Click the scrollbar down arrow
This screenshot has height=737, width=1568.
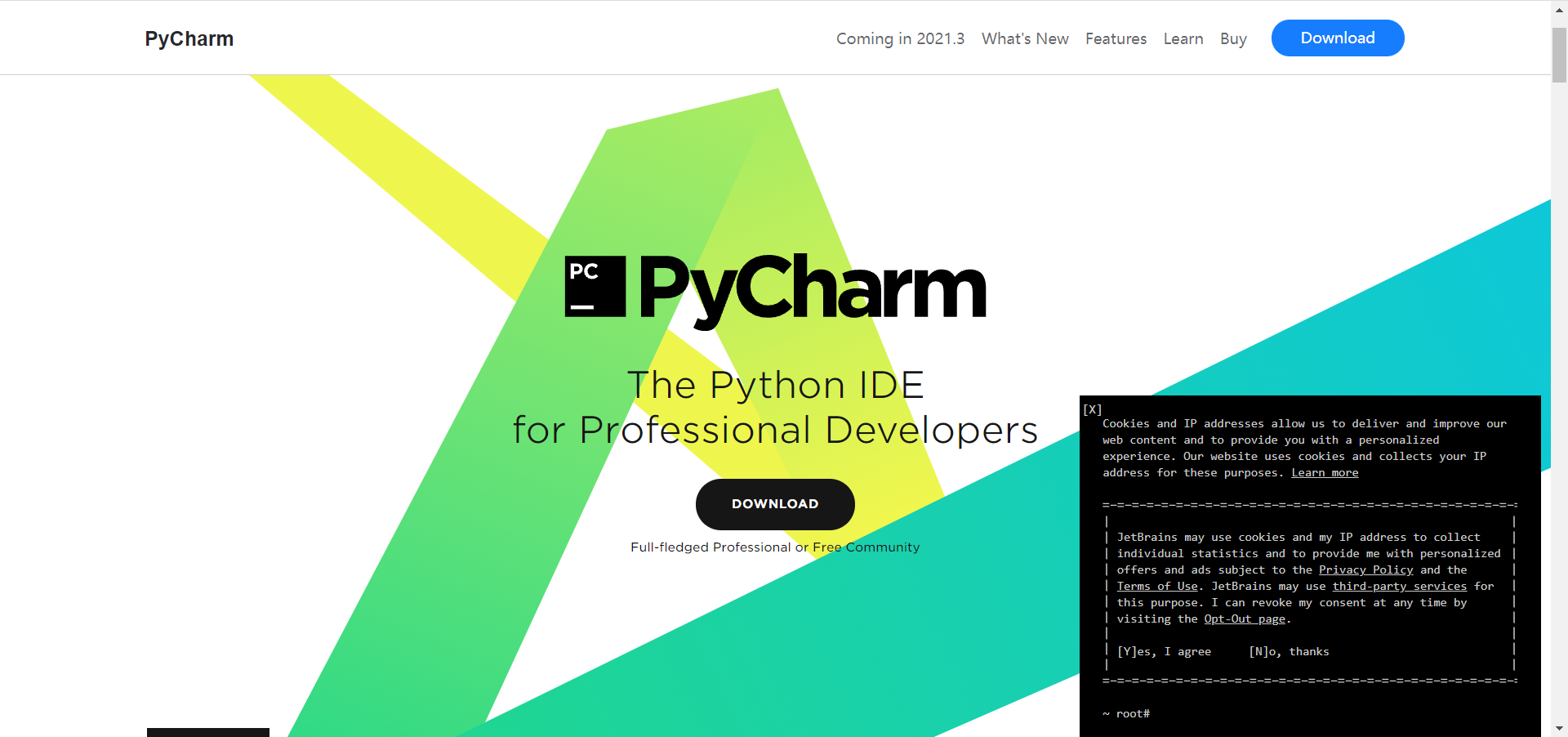(1559, 728)
